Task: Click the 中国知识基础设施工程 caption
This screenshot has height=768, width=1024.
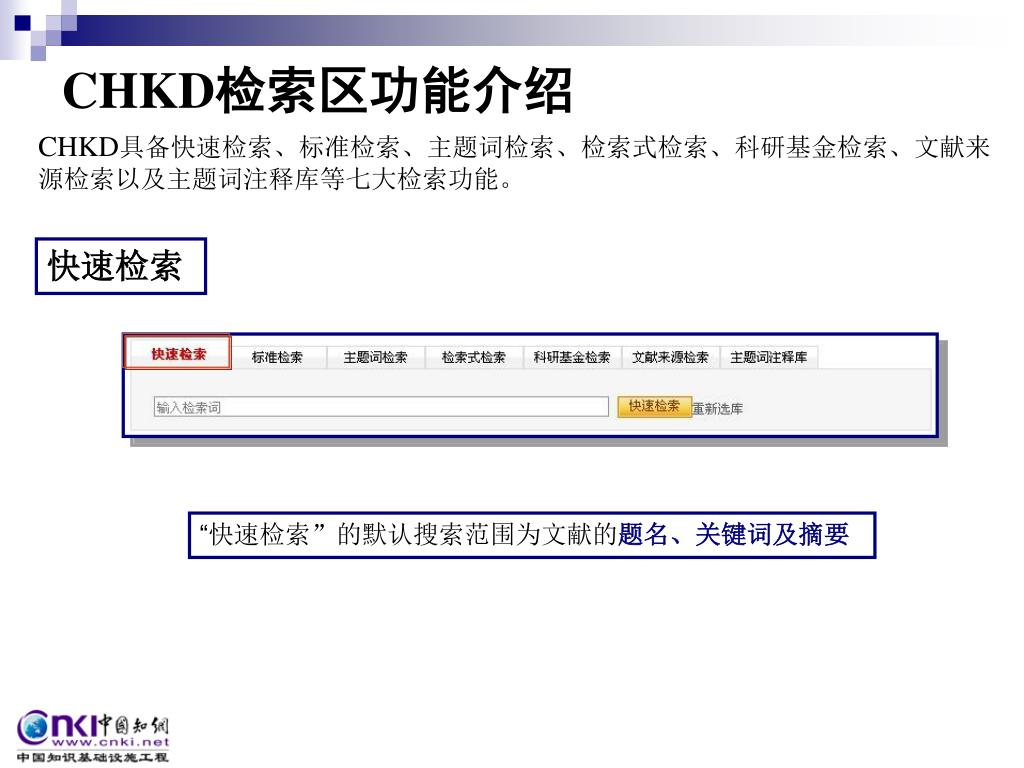Action: (92, 758)
